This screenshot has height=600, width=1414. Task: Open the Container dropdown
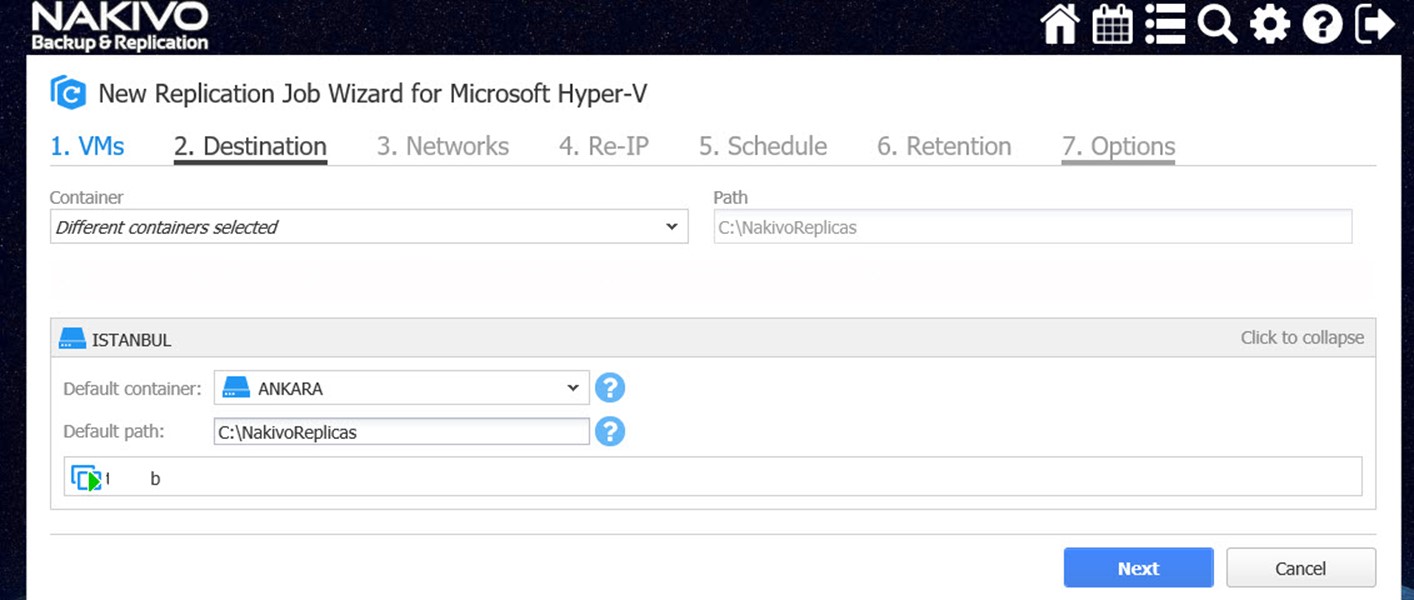369,227
